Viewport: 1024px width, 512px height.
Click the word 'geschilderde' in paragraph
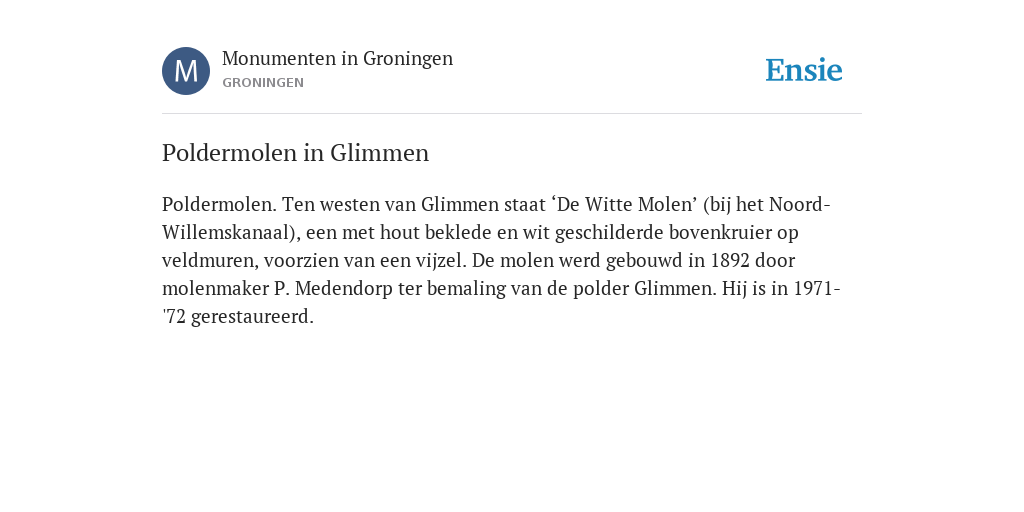click(x=609, y=232)
